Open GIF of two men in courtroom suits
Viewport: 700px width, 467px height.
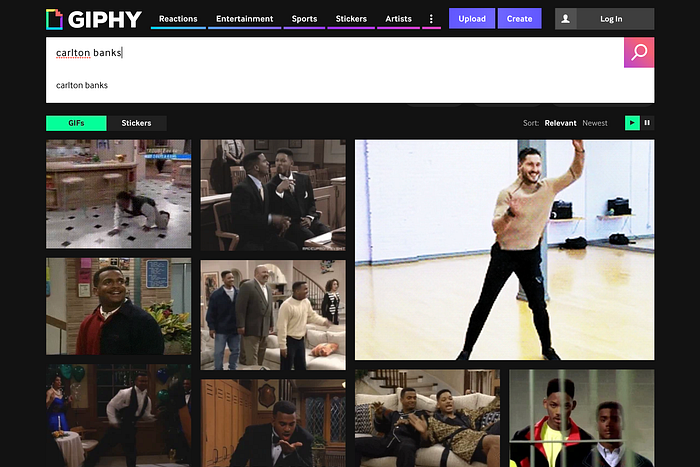pos(273,195)
